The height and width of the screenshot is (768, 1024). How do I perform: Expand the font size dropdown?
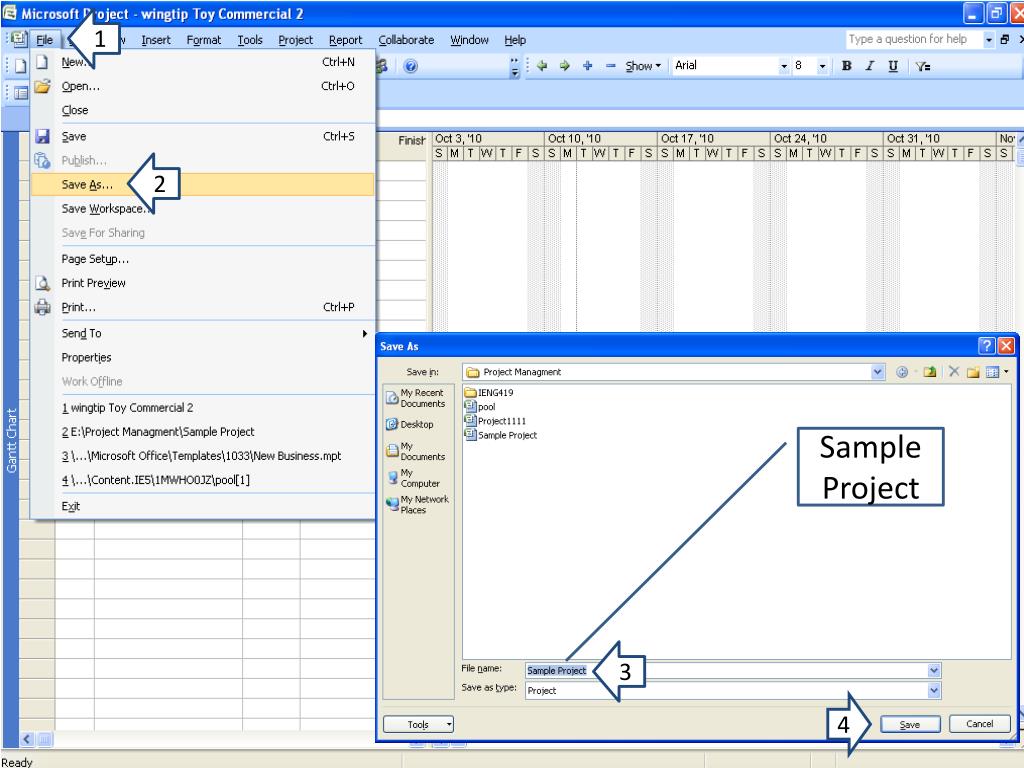tap(822, 66)
